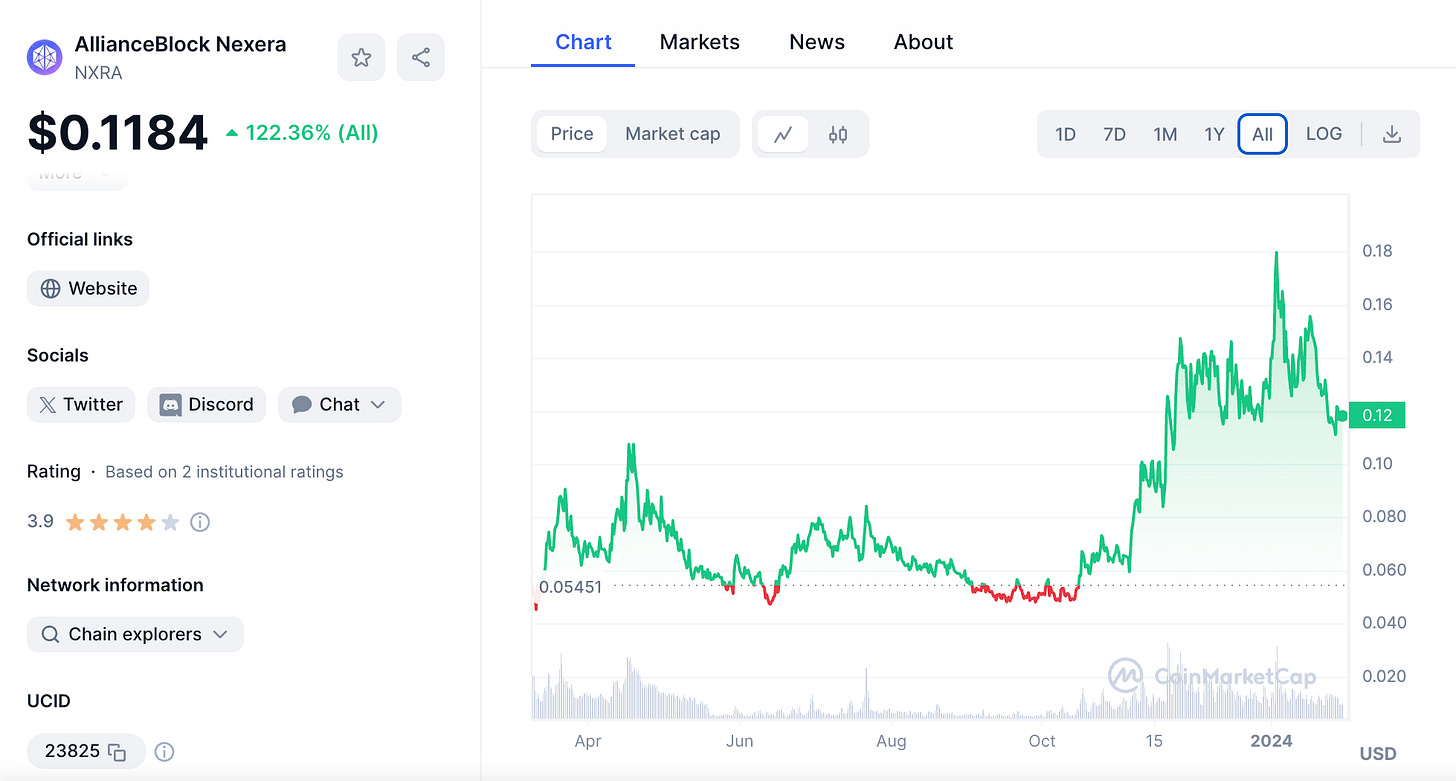Click the 0.12 current price marker
Image resolution: width=1456 pixels, height=781 pixels.
(1377, 415)
